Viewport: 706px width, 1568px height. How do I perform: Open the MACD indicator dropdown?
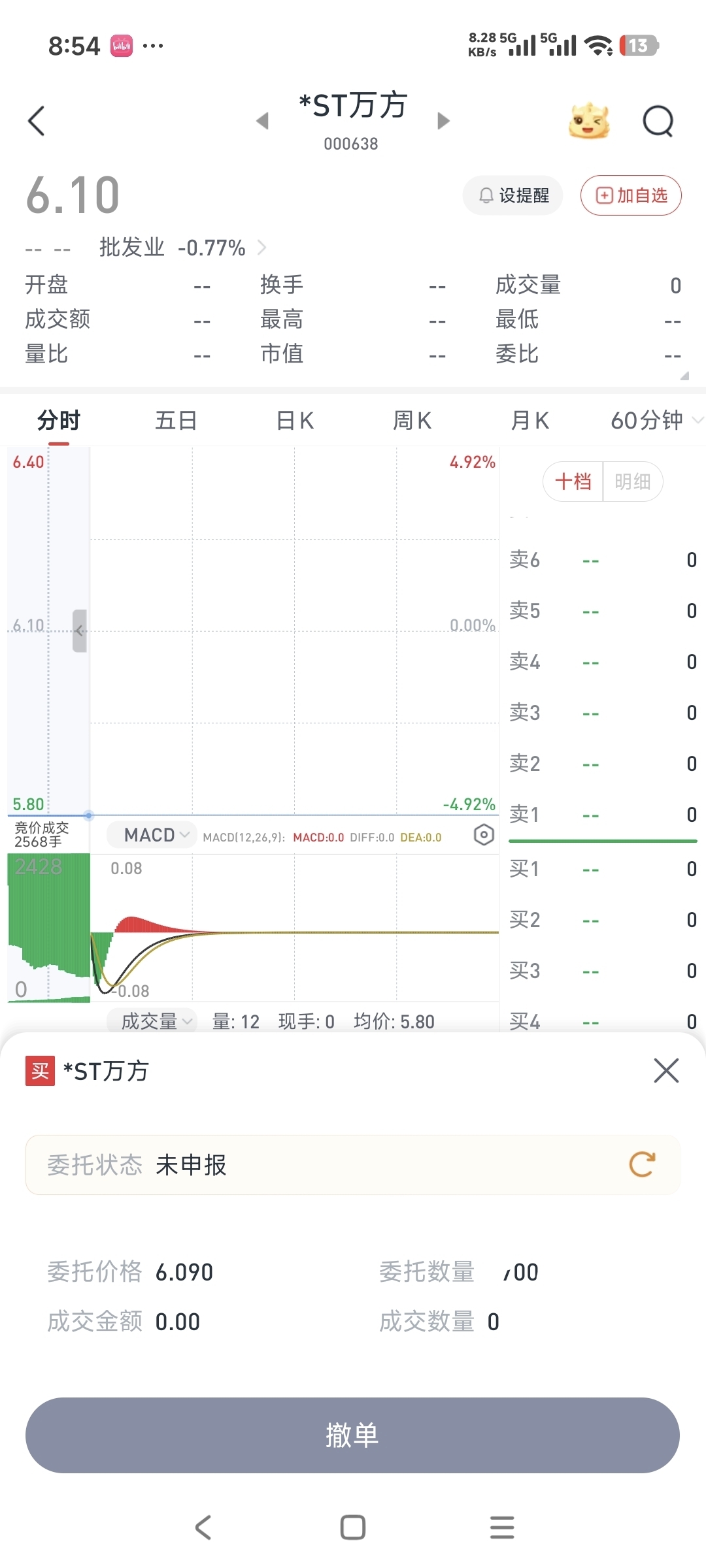[156, 835]
